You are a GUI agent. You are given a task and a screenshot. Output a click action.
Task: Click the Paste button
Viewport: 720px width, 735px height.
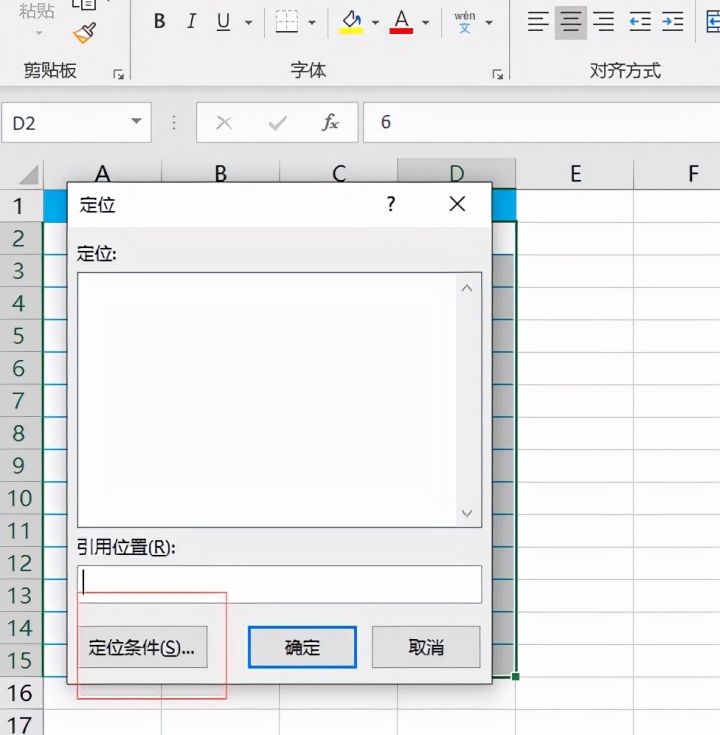[37, 11]
